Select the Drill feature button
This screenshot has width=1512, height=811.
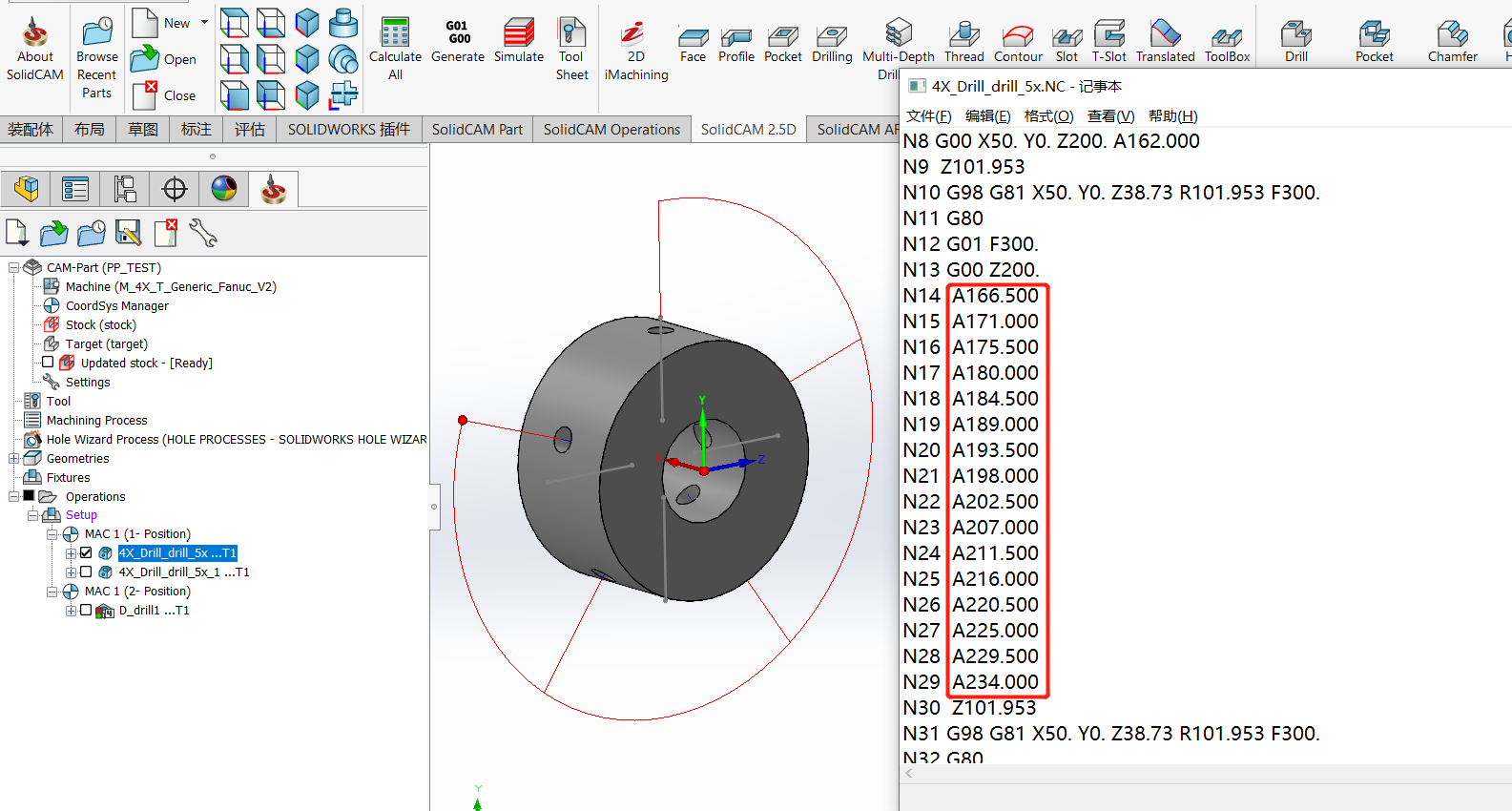(1296, 42)
